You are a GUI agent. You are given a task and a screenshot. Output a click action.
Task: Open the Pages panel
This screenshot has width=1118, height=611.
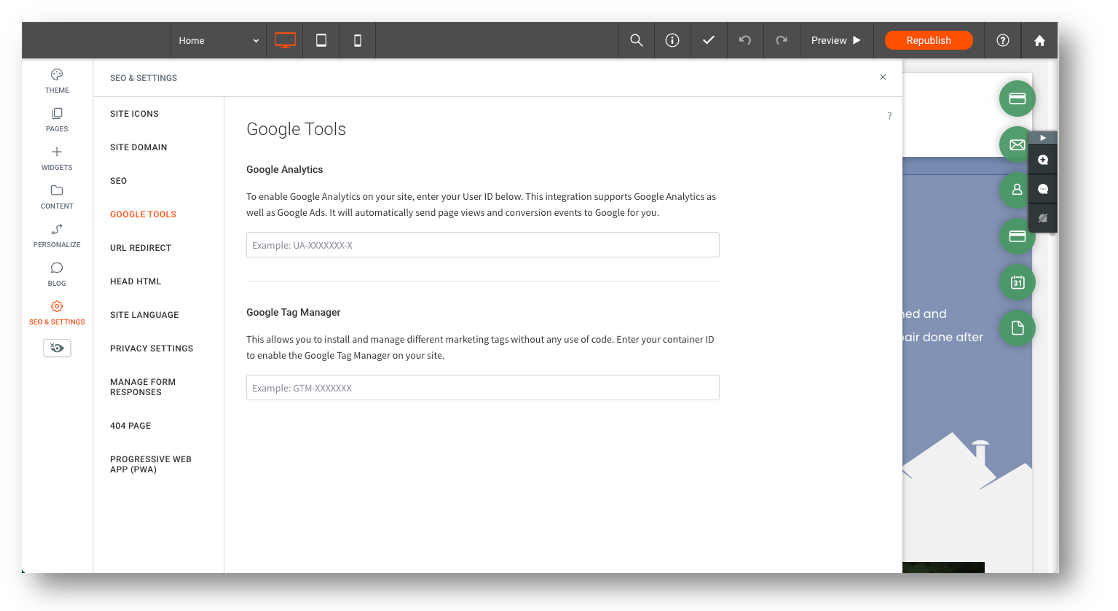coord(57,120)
